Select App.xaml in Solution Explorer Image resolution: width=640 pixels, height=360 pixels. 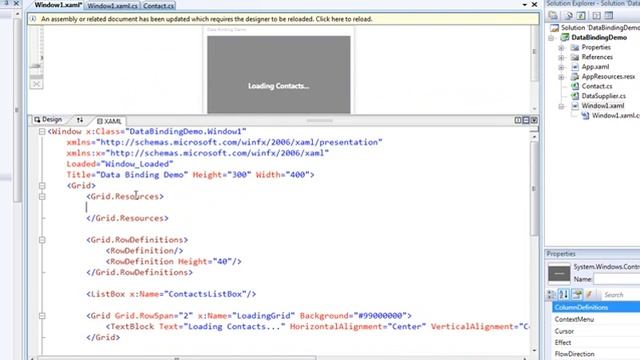(595, 67)
